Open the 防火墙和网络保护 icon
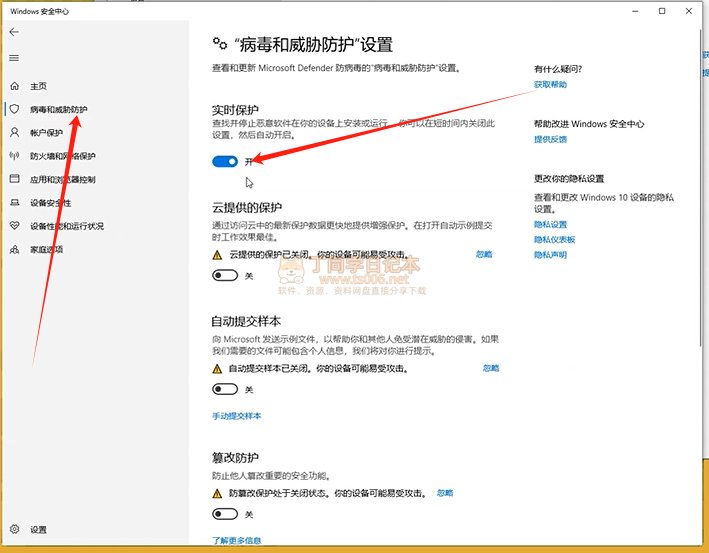Viewport: 709px width, 553px height. [14, 156]
